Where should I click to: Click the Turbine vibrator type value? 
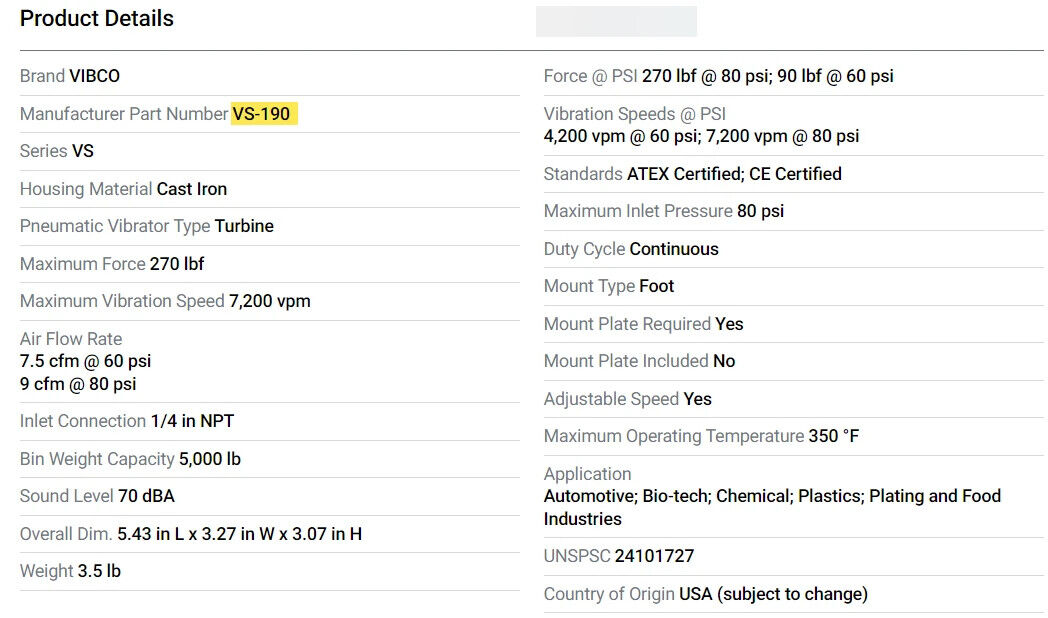tap(244, 226)
